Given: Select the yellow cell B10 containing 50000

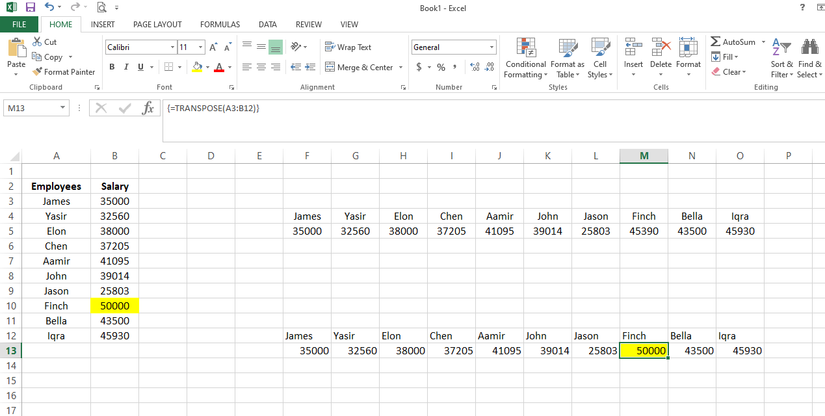Looking at the screenshot, I should (x=115, y=305).
